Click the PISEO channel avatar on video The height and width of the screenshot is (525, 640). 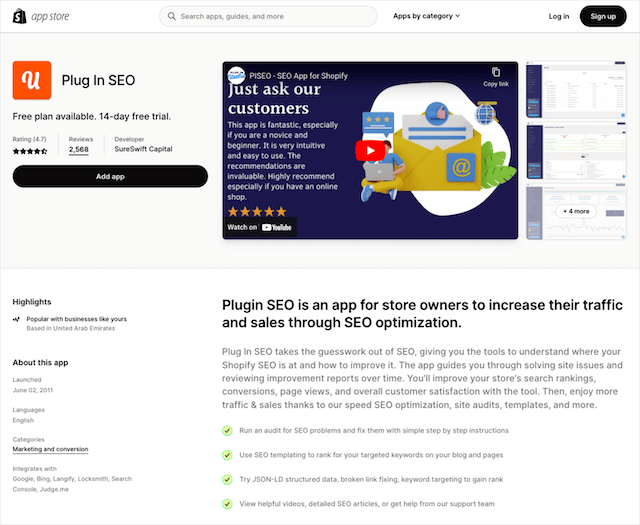236,76
